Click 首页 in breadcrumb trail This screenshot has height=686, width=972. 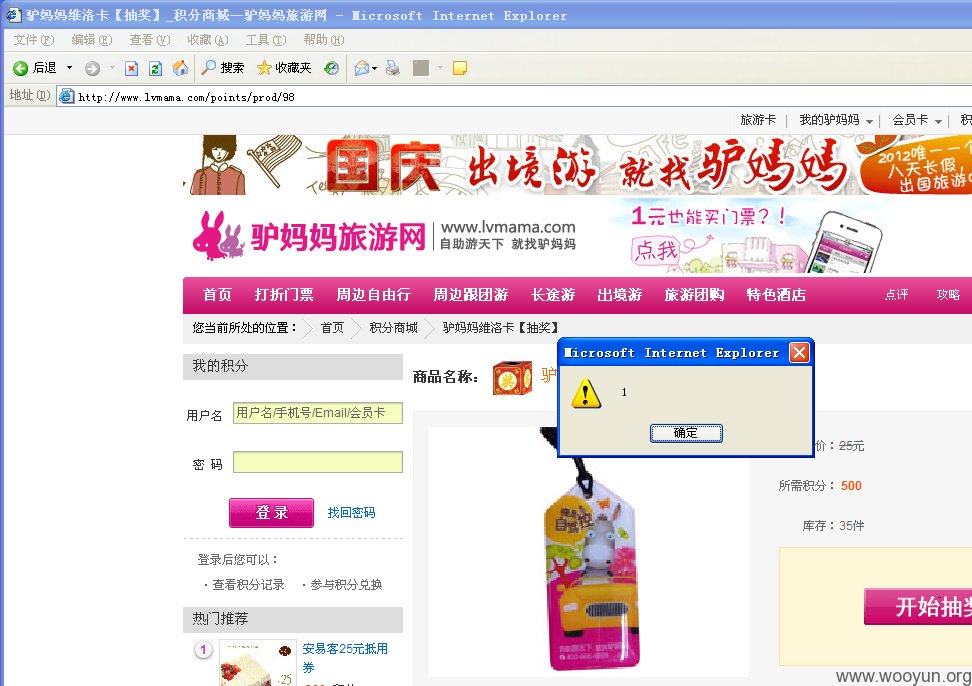click(x=332, y=328)
